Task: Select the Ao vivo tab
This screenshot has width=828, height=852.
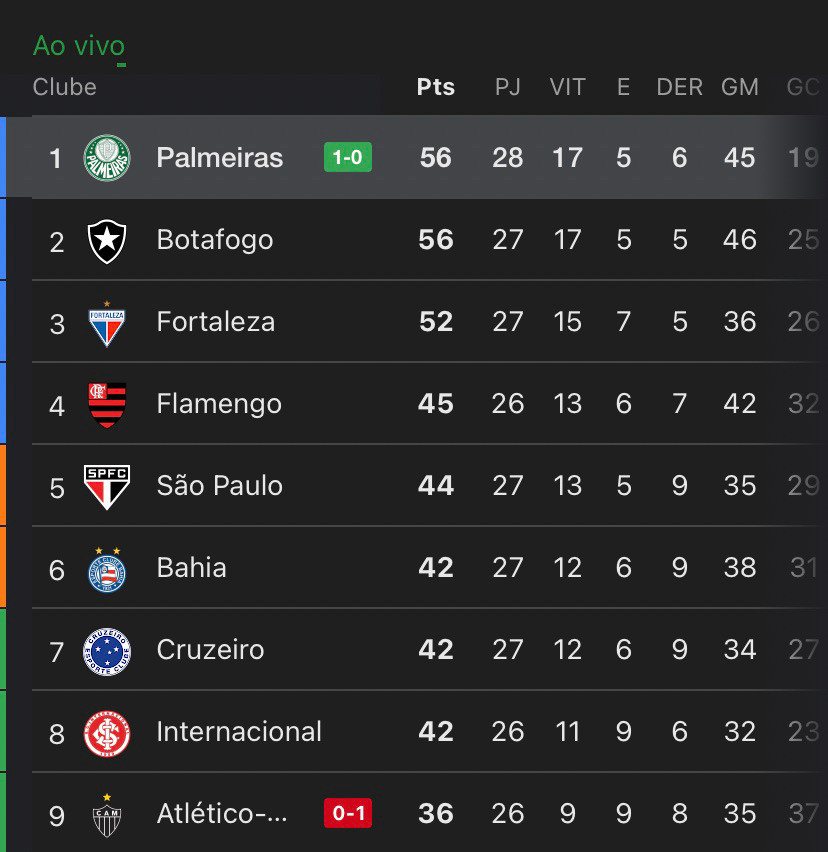Action: 79,46
